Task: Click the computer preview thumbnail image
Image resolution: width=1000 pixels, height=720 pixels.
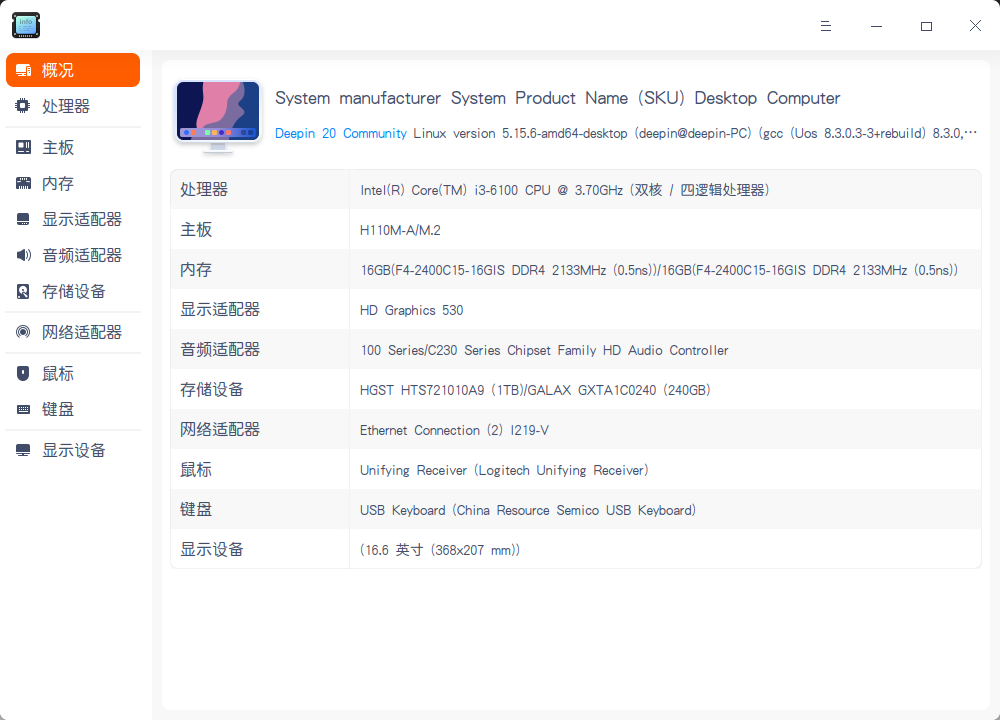Action: click(217, 113)
